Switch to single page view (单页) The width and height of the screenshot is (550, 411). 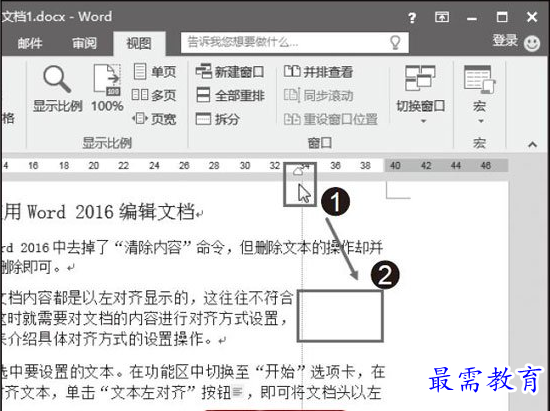pyautogui.click(x=154, y=72)
